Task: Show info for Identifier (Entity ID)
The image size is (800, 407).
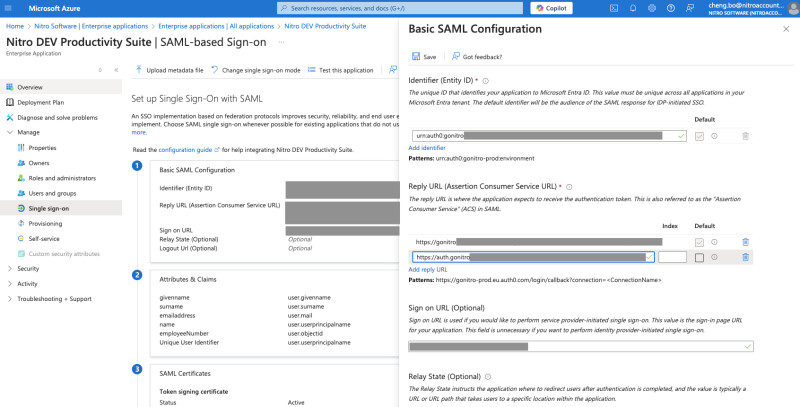Action: coord(486,81)
